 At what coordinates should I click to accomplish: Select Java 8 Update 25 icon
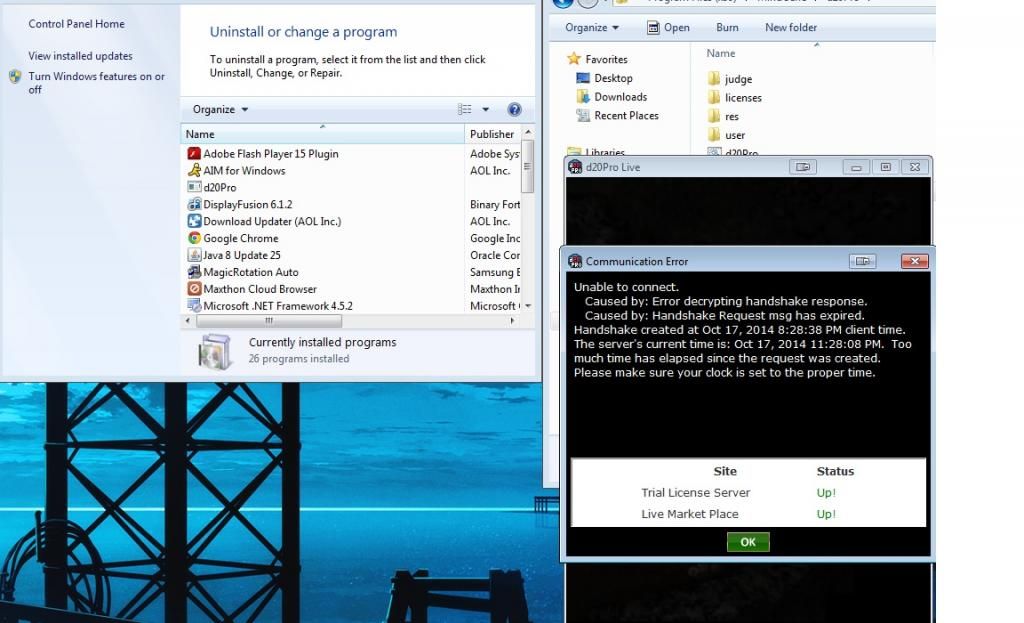click(194, 255)
